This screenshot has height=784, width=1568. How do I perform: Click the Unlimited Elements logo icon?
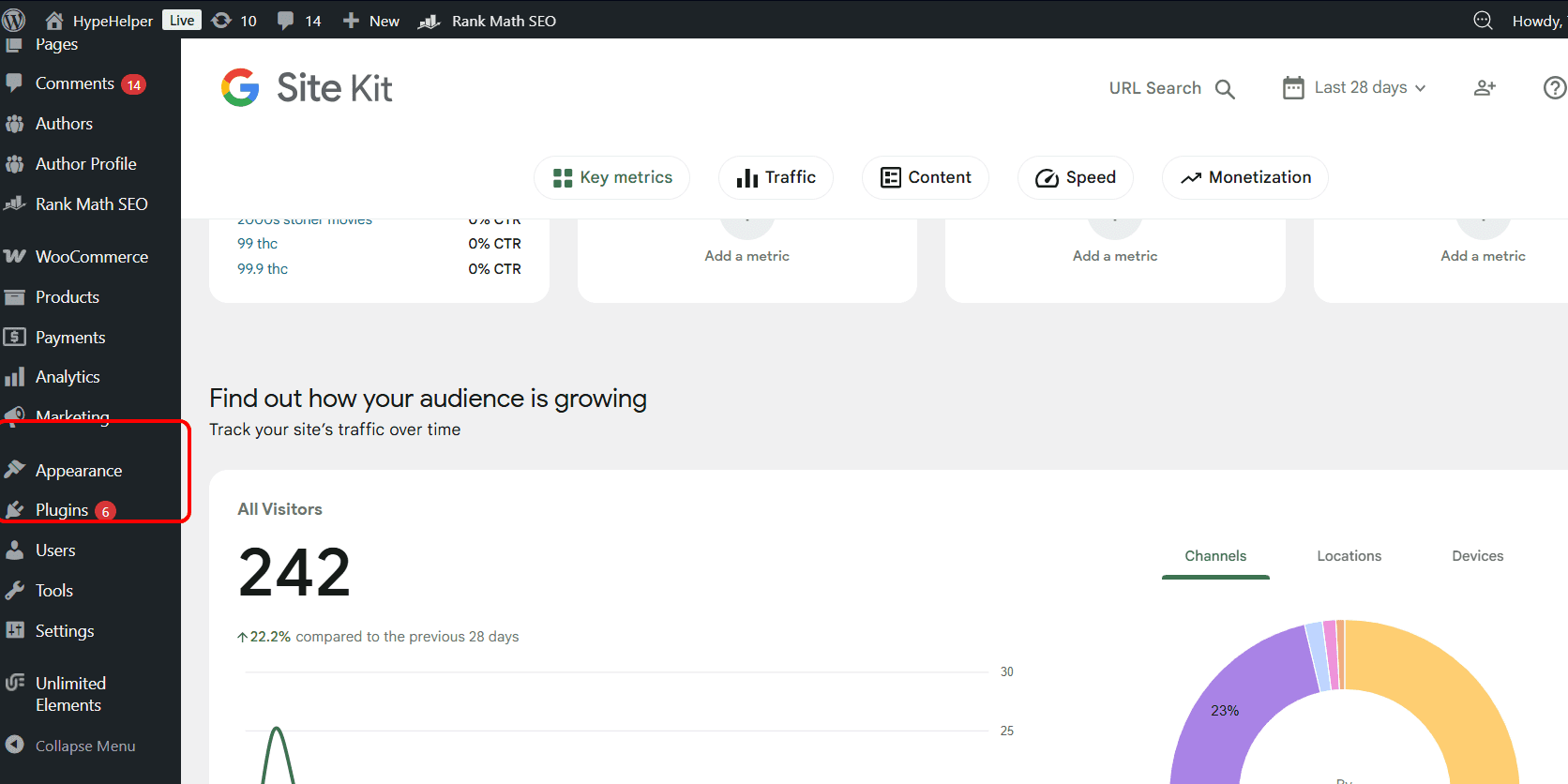pos(14,682)
